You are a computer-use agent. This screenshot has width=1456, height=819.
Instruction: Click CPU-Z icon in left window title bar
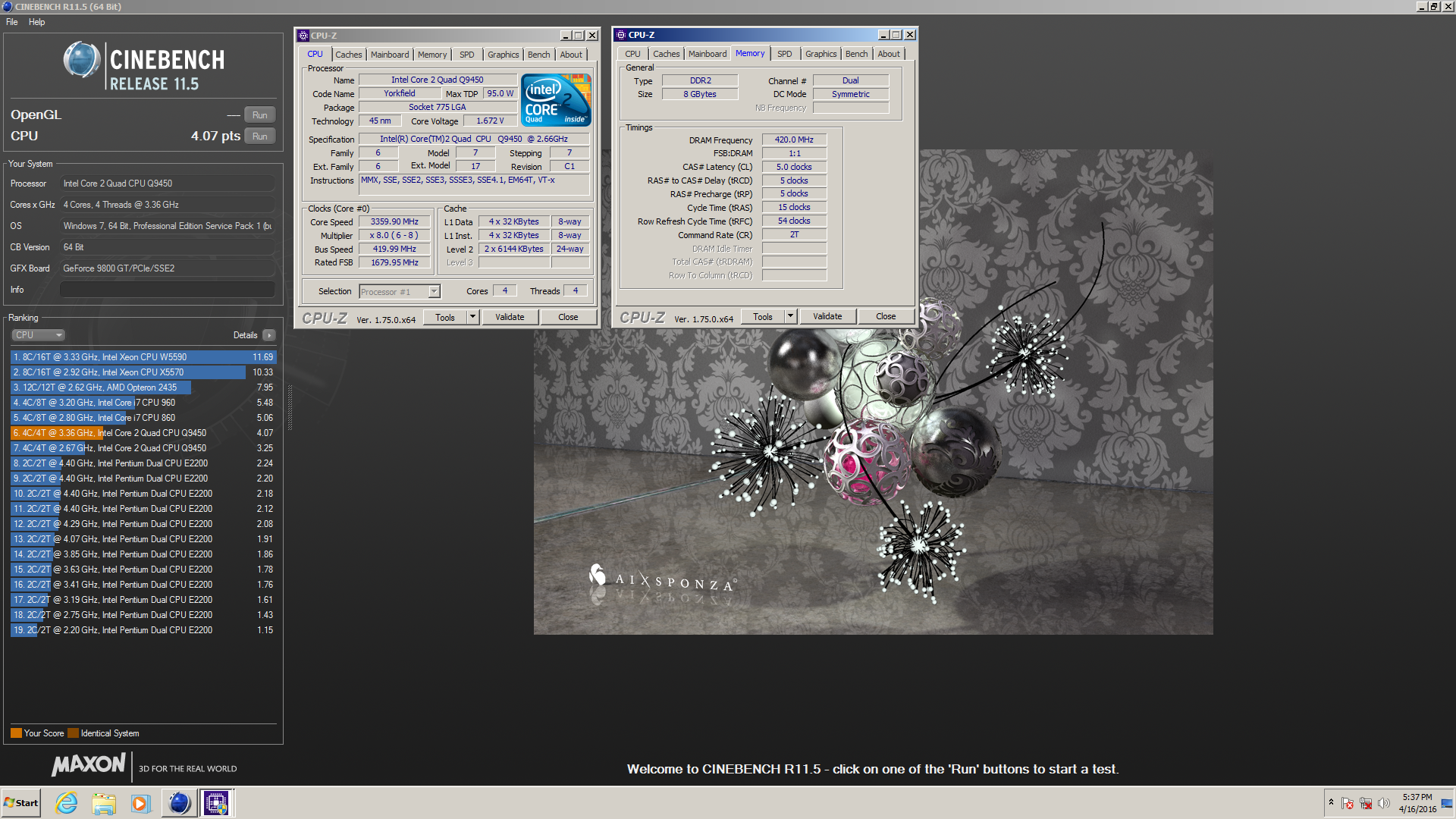tap(303, 36)
